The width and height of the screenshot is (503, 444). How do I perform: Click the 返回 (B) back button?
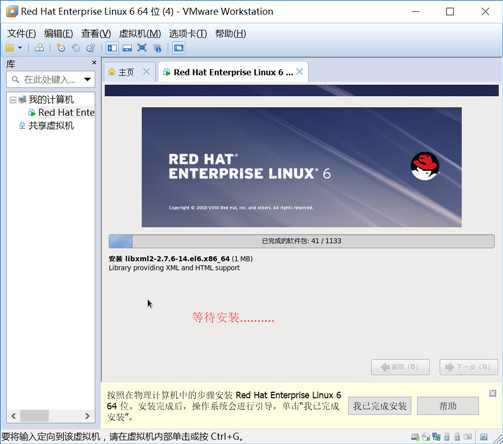tap(400, 367)
